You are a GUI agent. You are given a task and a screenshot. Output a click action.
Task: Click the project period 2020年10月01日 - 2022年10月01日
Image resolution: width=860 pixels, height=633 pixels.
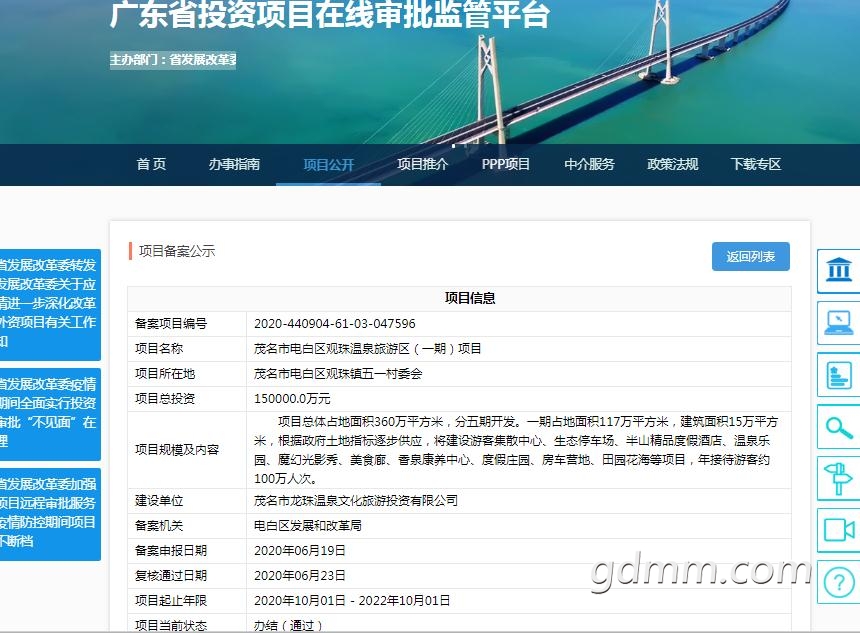click(352, 601)
